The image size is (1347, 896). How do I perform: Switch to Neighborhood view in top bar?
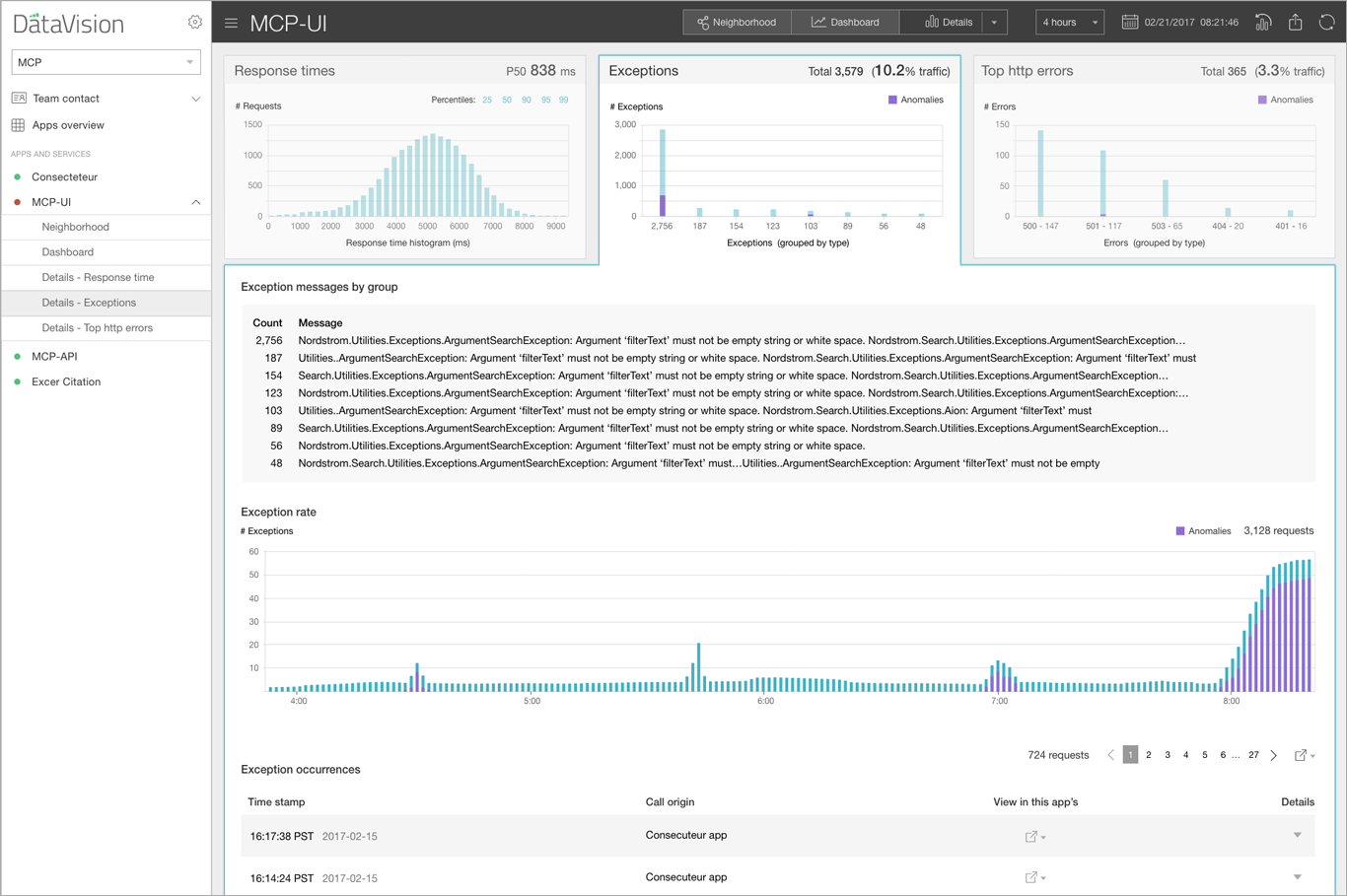click(737, 22)
